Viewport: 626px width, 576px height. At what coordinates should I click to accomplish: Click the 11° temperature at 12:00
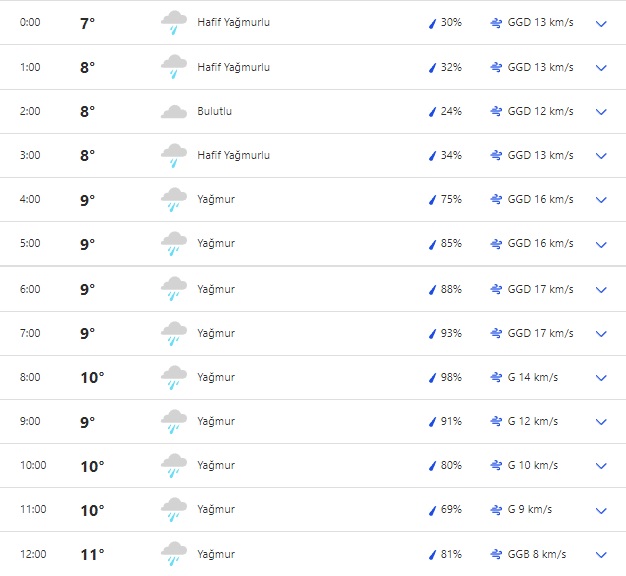point(92,554)
